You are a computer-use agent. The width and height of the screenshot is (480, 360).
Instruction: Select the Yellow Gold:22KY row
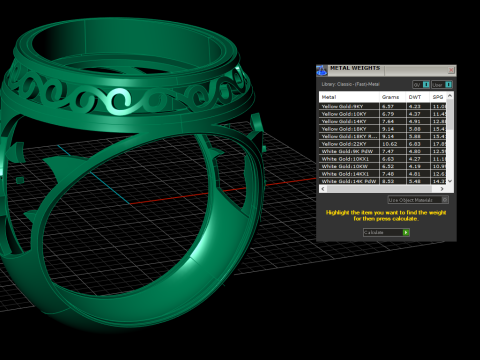(x=383, y=144)
